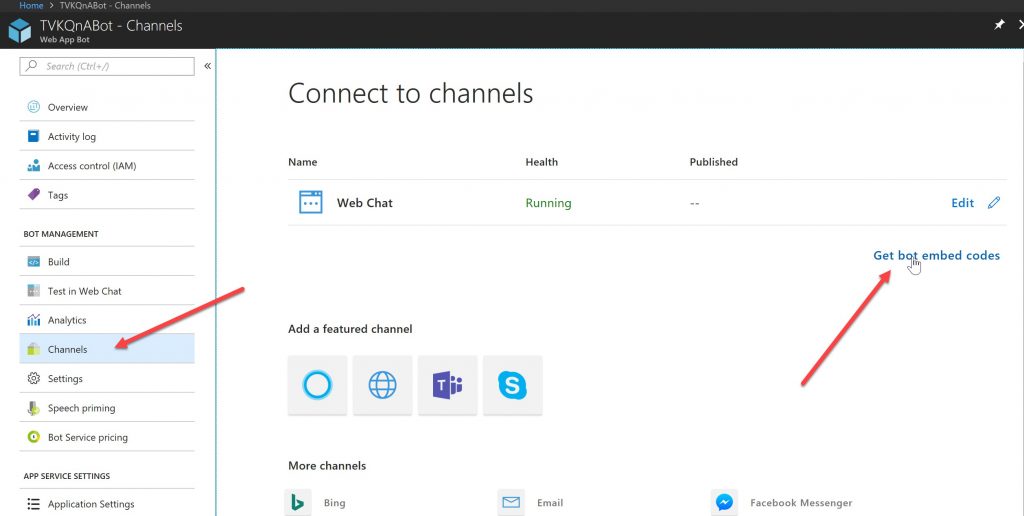Add the Skype featured channel

click(x=512, y=385)
